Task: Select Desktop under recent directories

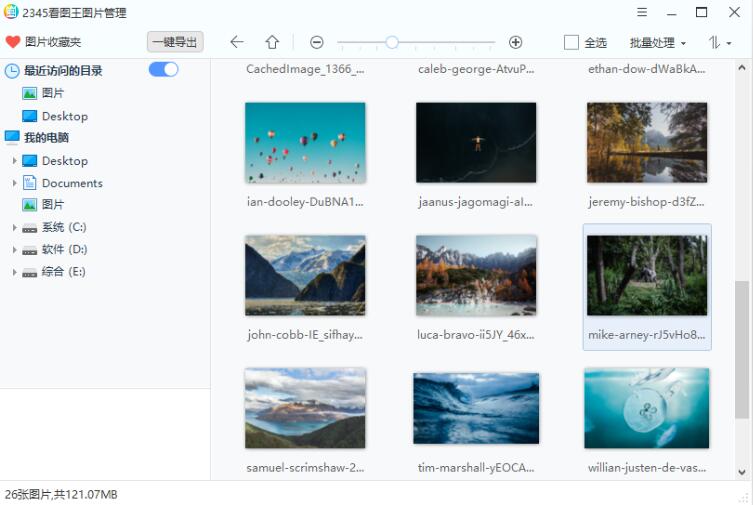Action: click(65, 116)
